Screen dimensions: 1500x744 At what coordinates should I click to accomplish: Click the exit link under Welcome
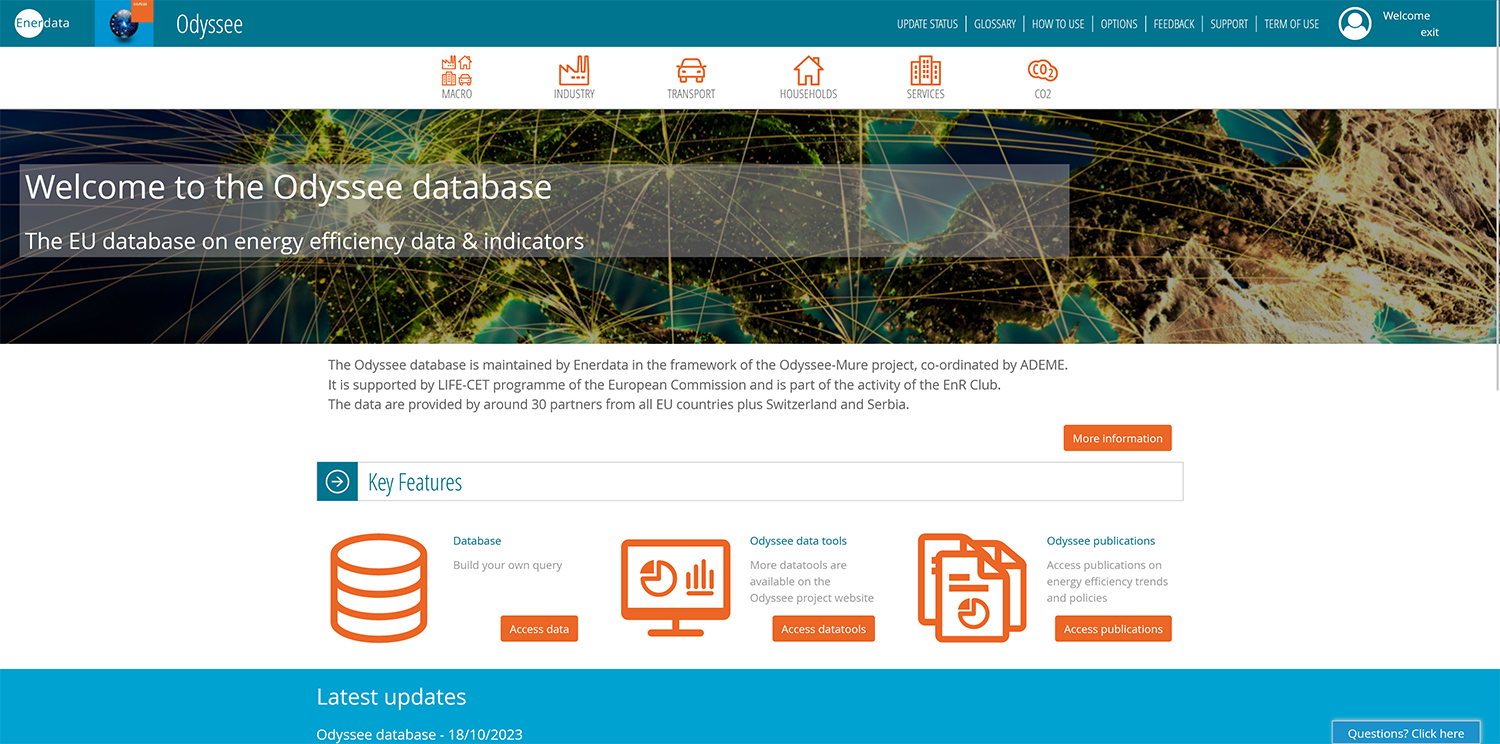click(x=1429, y=33)
